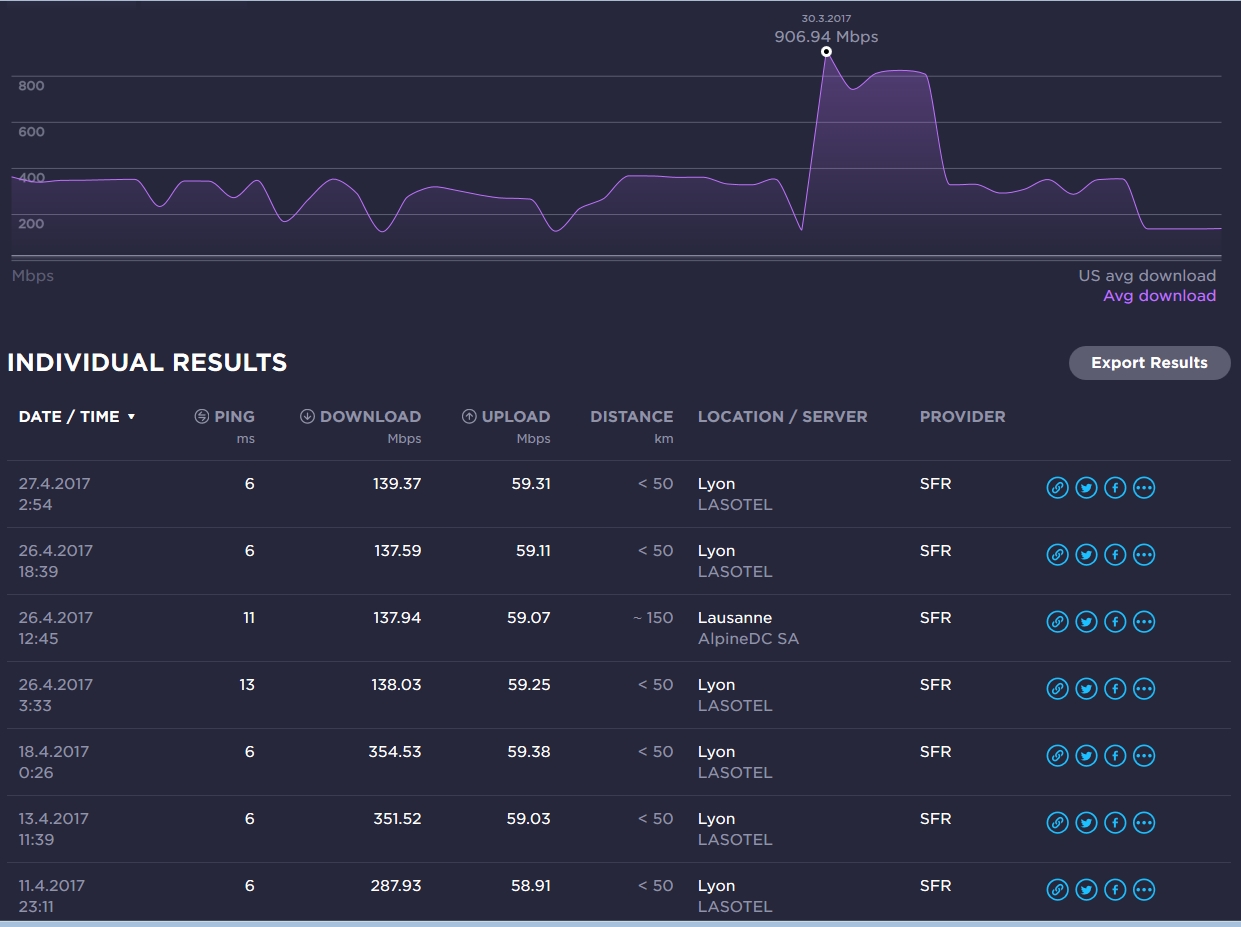Image resolution: width=1241 pixels, height=927 pixels.
Task: Open more options for 26.4.2017 3:33 result
Action: (1144, 689)
